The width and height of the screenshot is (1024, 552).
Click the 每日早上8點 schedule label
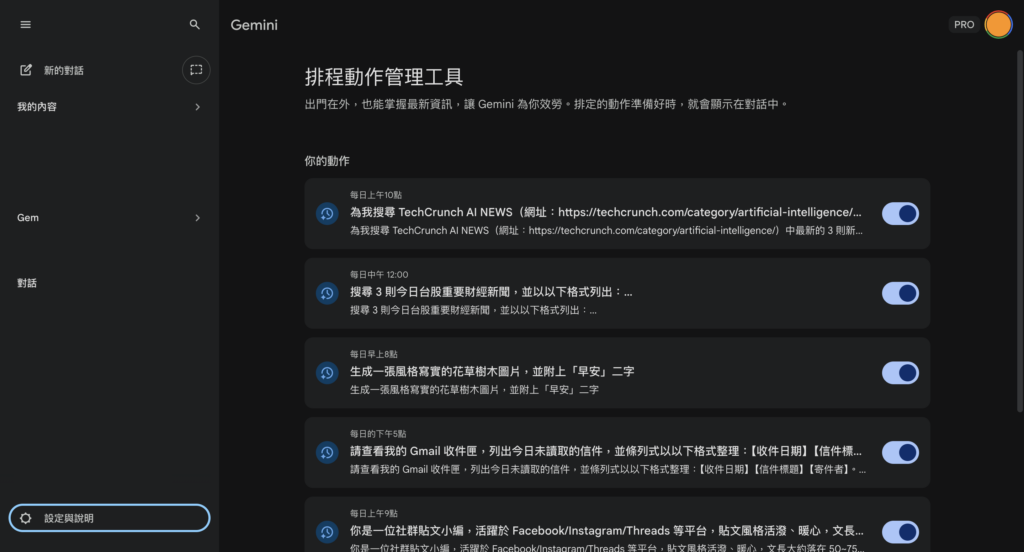[374, 355]
